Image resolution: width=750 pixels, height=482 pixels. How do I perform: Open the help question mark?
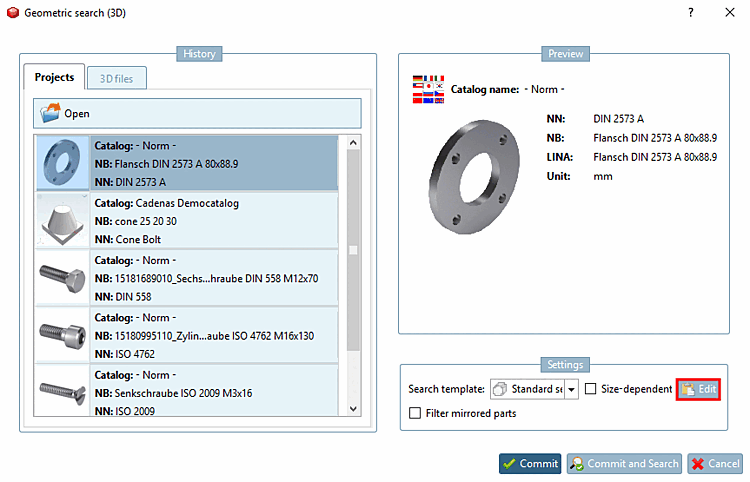[x=691, y=12]
